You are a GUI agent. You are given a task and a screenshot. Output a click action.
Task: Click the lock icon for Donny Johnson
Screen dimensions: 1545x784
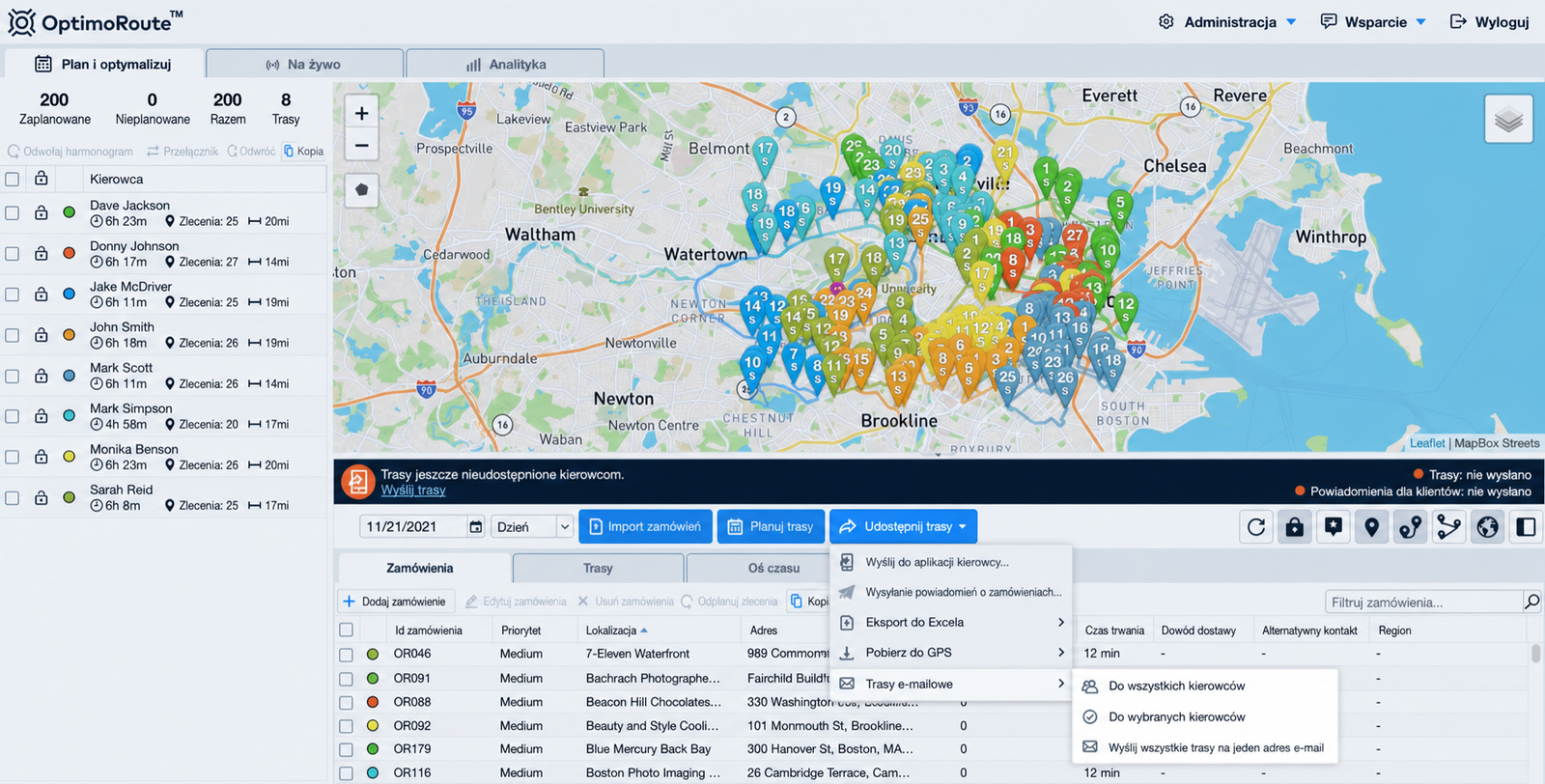(x=41, y=253)
